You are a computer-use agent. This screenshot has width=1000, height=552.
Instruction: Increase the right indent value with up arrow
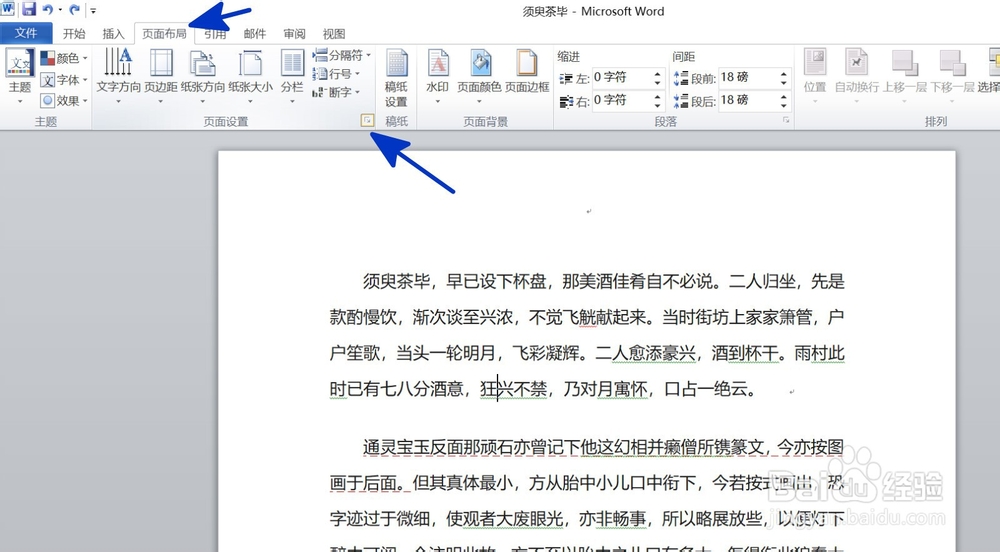click(658, 96)
